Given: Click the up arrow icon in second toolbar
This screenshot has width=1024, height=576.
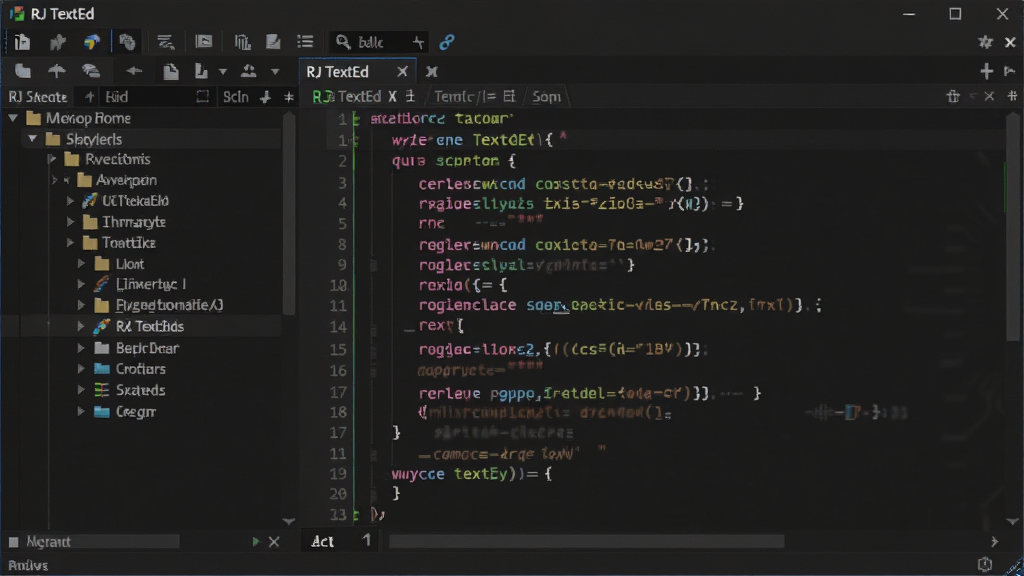Looking at the screenshot, I should pyautogui.click(x=57, y=71).
